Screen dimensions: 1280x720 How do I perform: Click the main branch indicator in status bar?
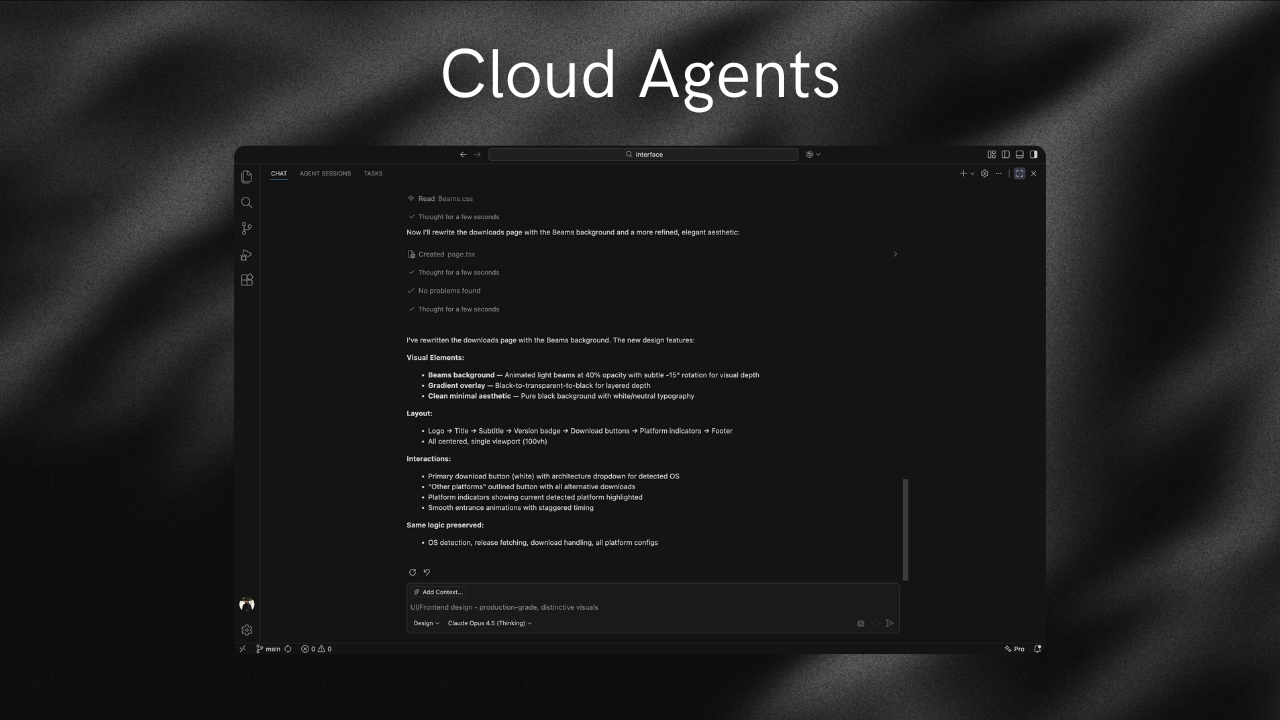click(x=270, y=648)
